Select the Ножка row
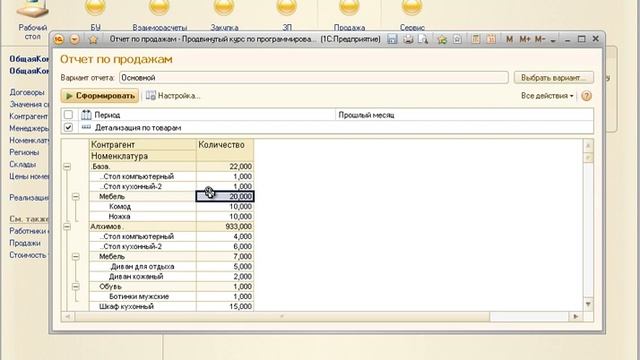 click(x=142, y=216)
